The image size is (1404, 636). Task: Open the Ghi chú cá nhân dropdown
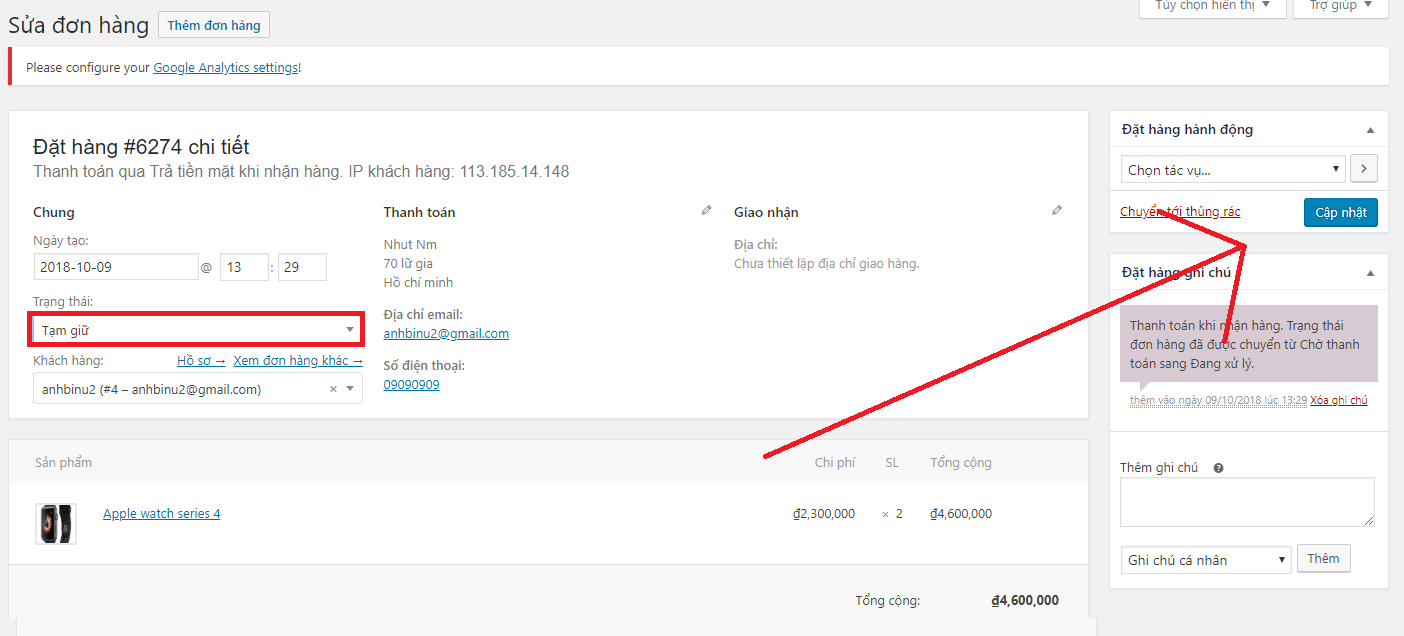[1205, 560]
